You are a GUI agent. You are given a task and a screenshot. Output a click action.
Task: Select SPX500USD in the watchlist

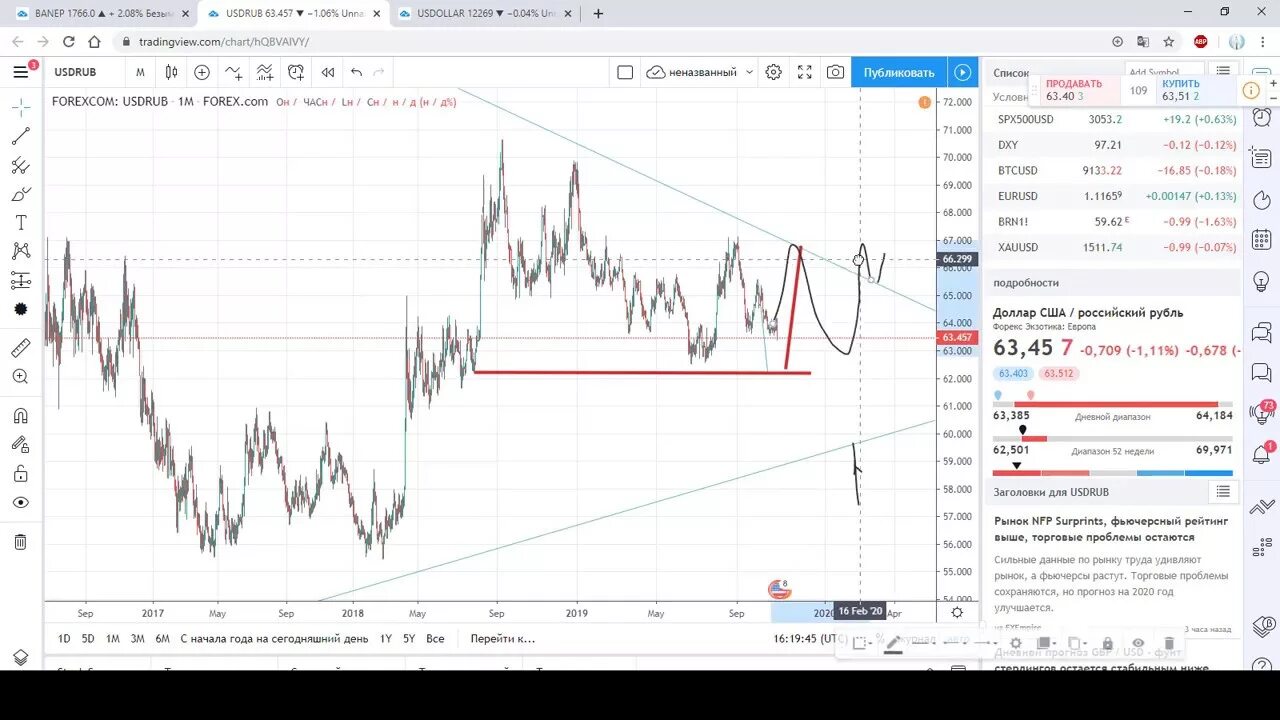coord(1113,119)
